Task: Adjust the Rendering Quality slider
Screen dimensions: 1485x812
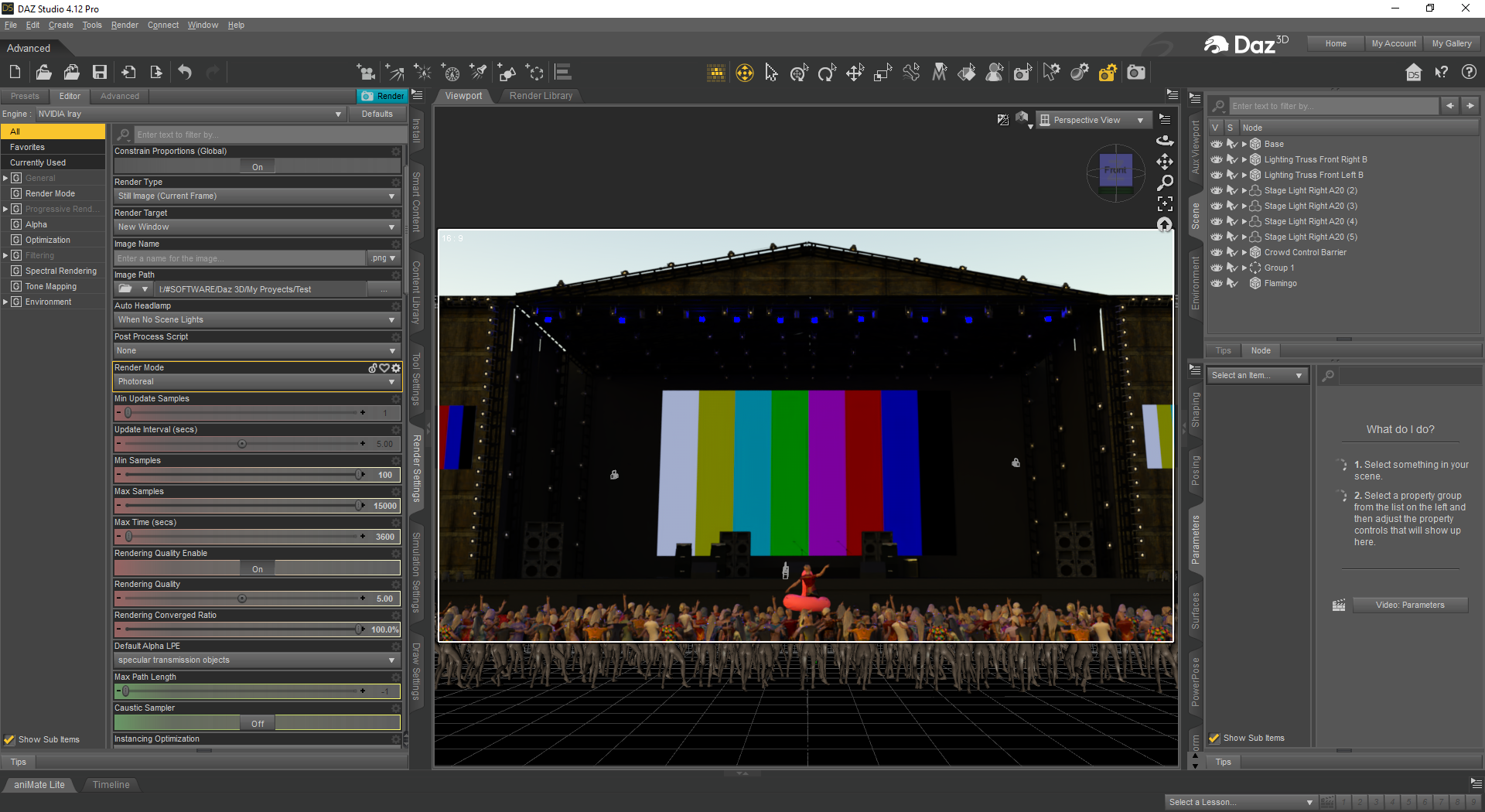Action: pos(242,599)
